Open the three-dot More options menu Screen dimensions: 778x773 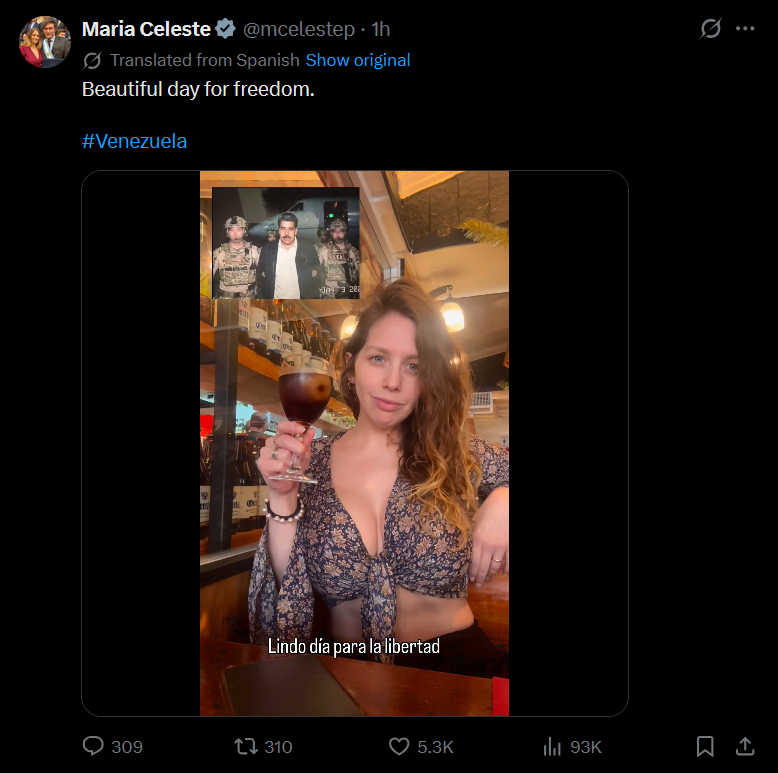pyautogui.click(x=745, y=29)
